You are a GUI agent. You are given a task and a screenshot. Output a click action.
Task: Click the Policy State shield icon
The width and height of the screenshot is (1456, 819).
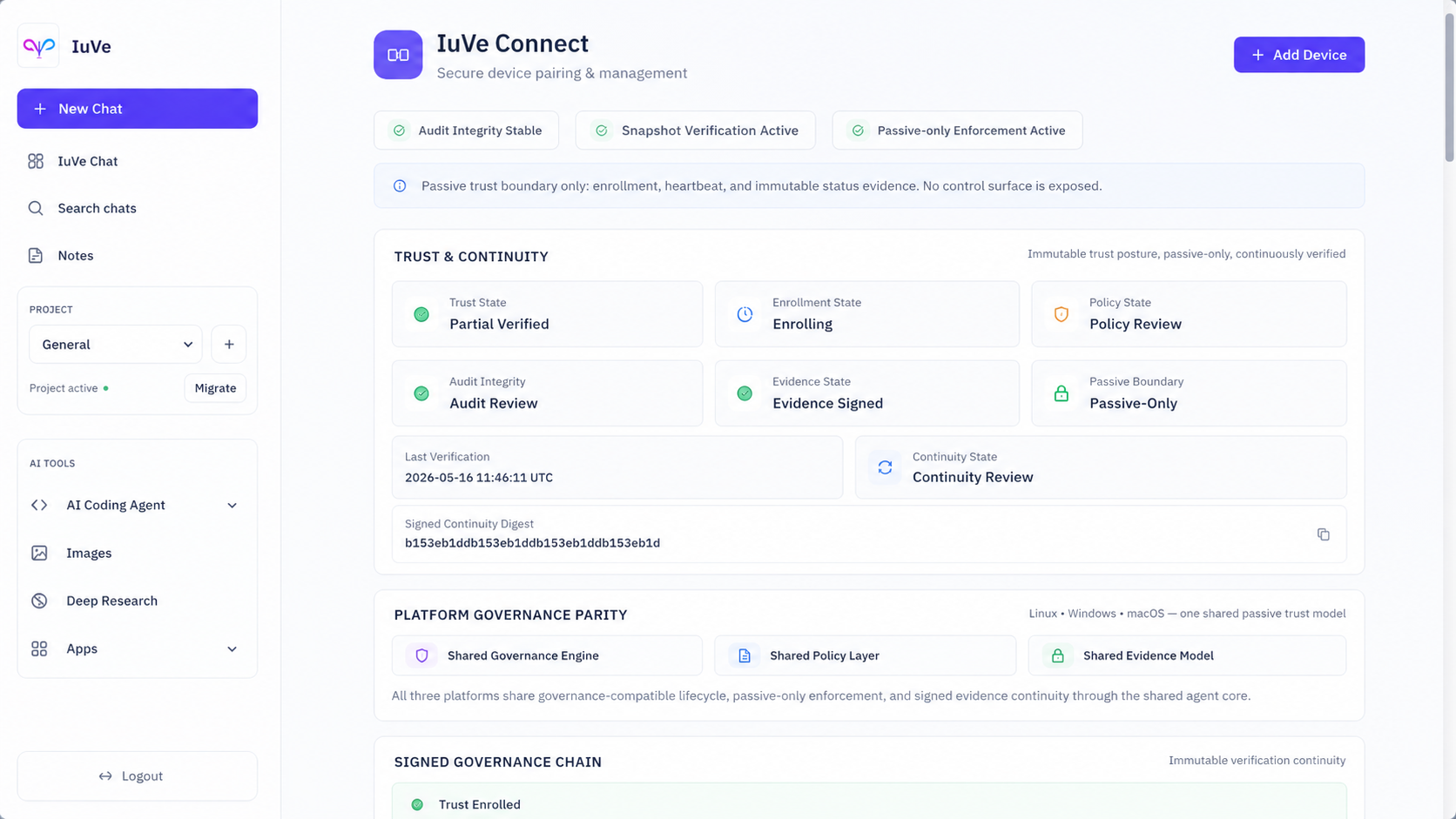pyautogui.click(x=1061, y=314)
